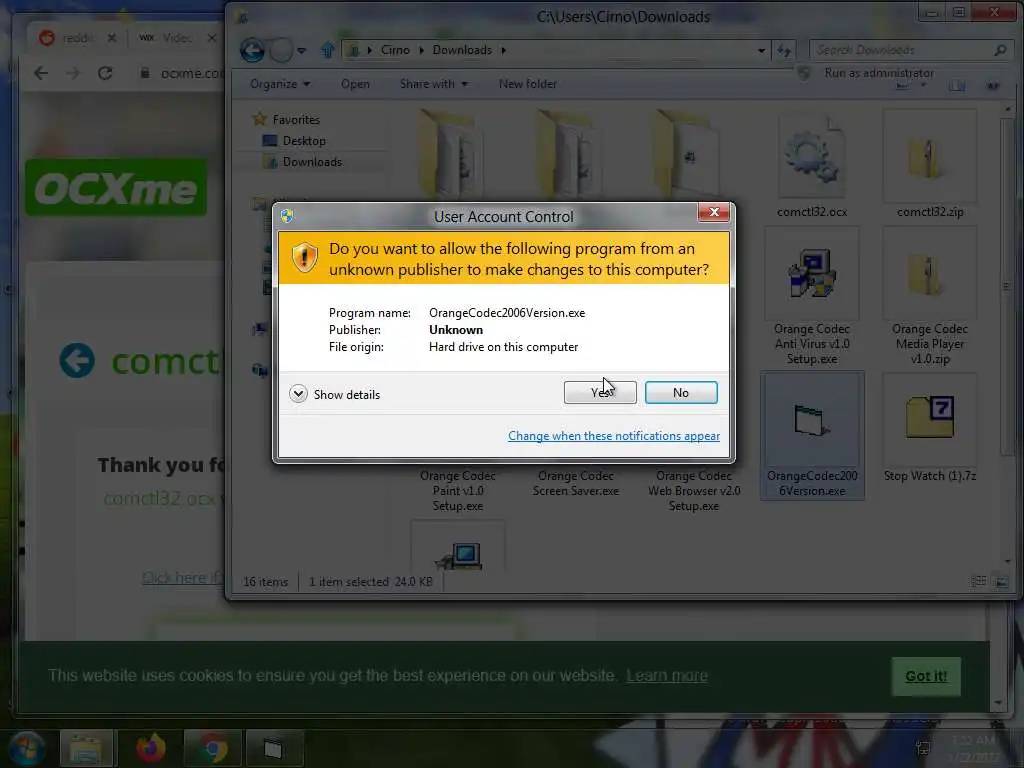This screenshot has height=768, width=1024.
Task: Click the second folder thumbnail in Downloads
Action: 567,153
